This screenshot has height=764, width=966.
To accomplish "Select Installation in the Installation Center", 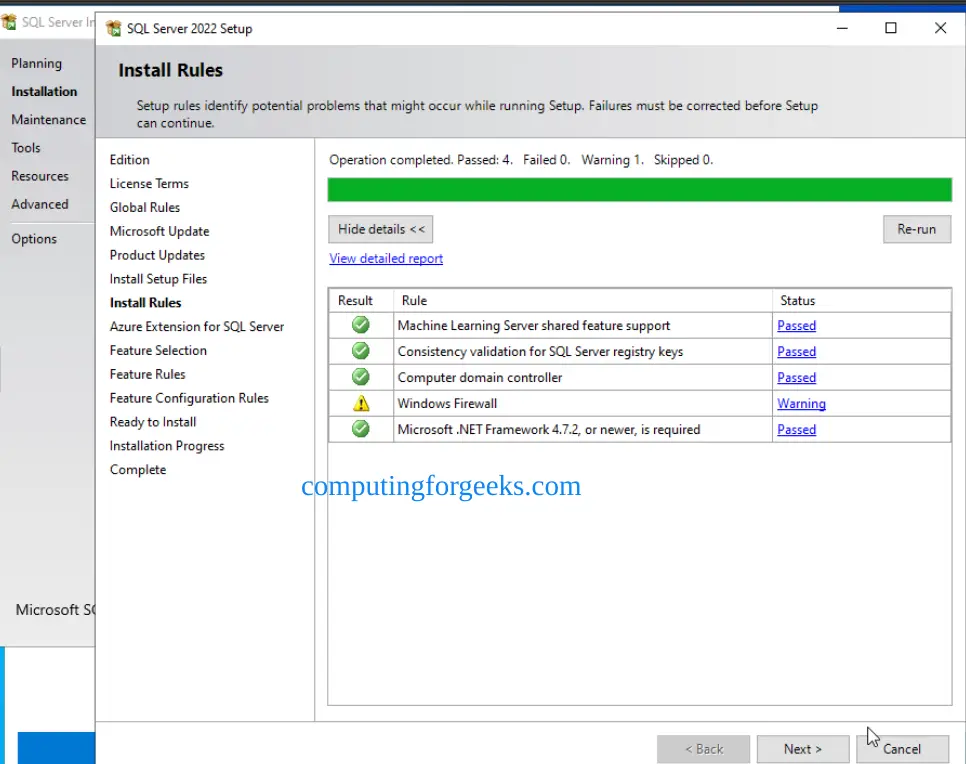I will (x=44, y=91).
